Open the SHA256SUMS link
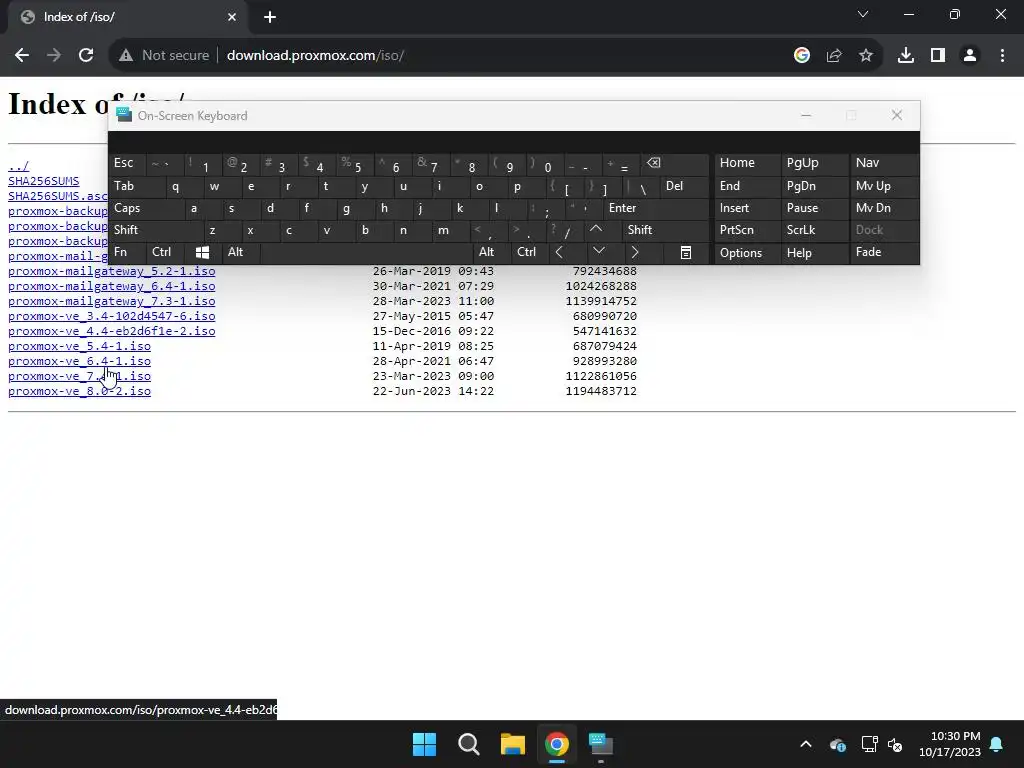The width and height of the screenshot is (1024, 768). [43, 181]
